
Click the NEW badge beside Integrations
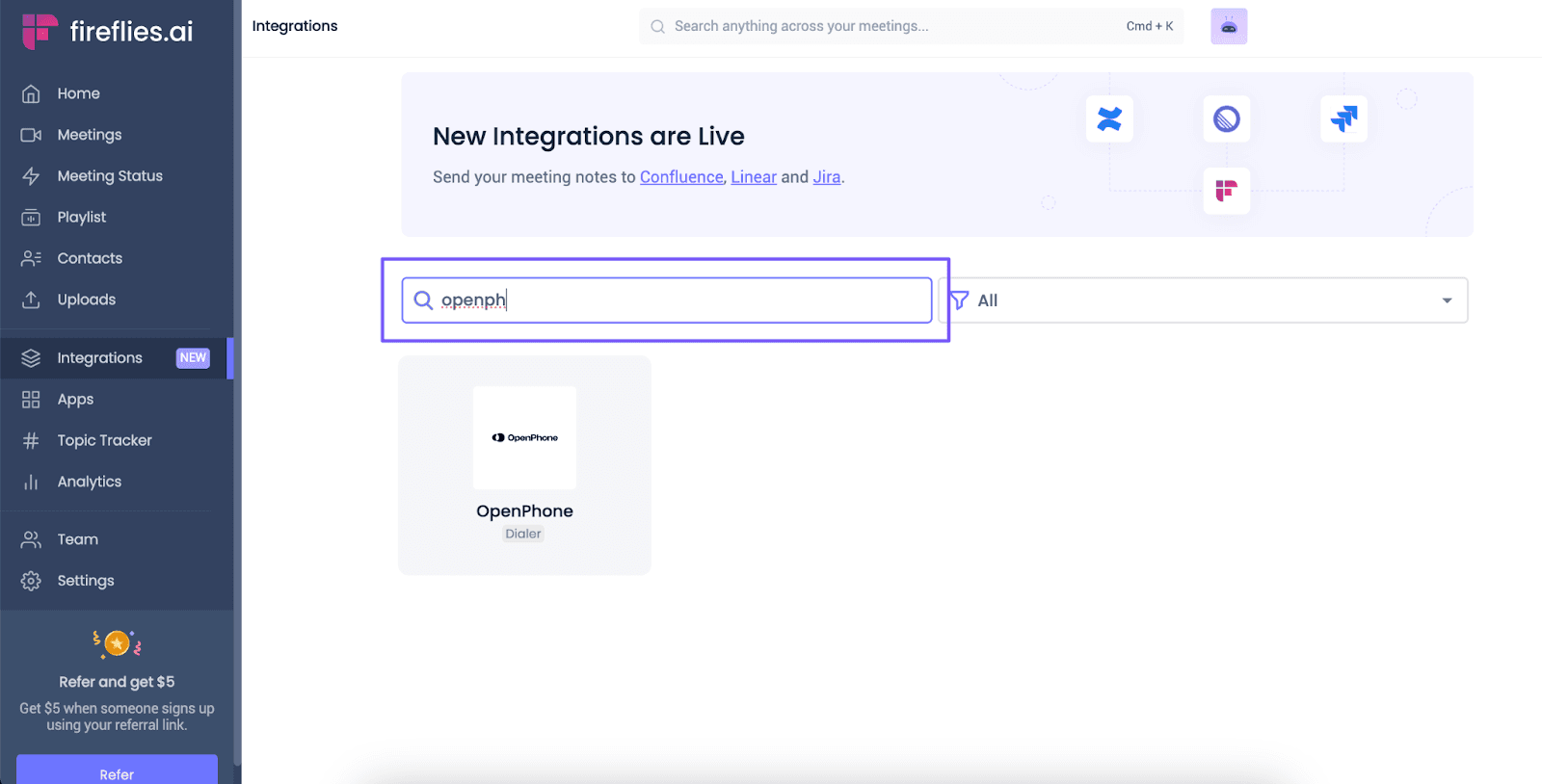point(193,358)
